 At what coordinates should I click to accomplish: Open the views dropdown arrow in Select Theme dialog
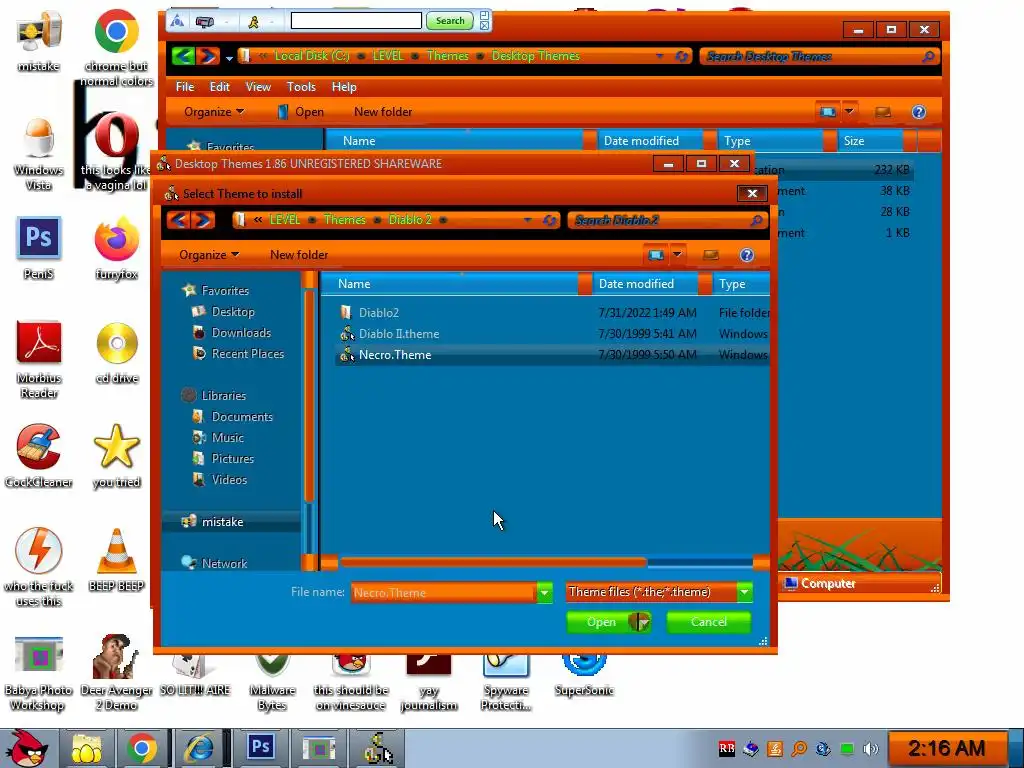677,255
